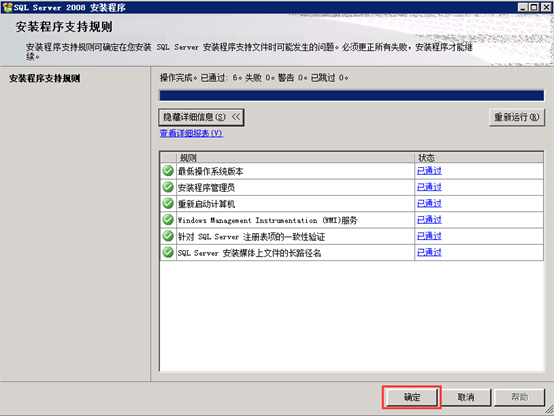This screenshot has height=416, width=554.
Task: Select 安装程序支持规则 step in left pane
Action: pyautogui.click(x=45, y=78)
